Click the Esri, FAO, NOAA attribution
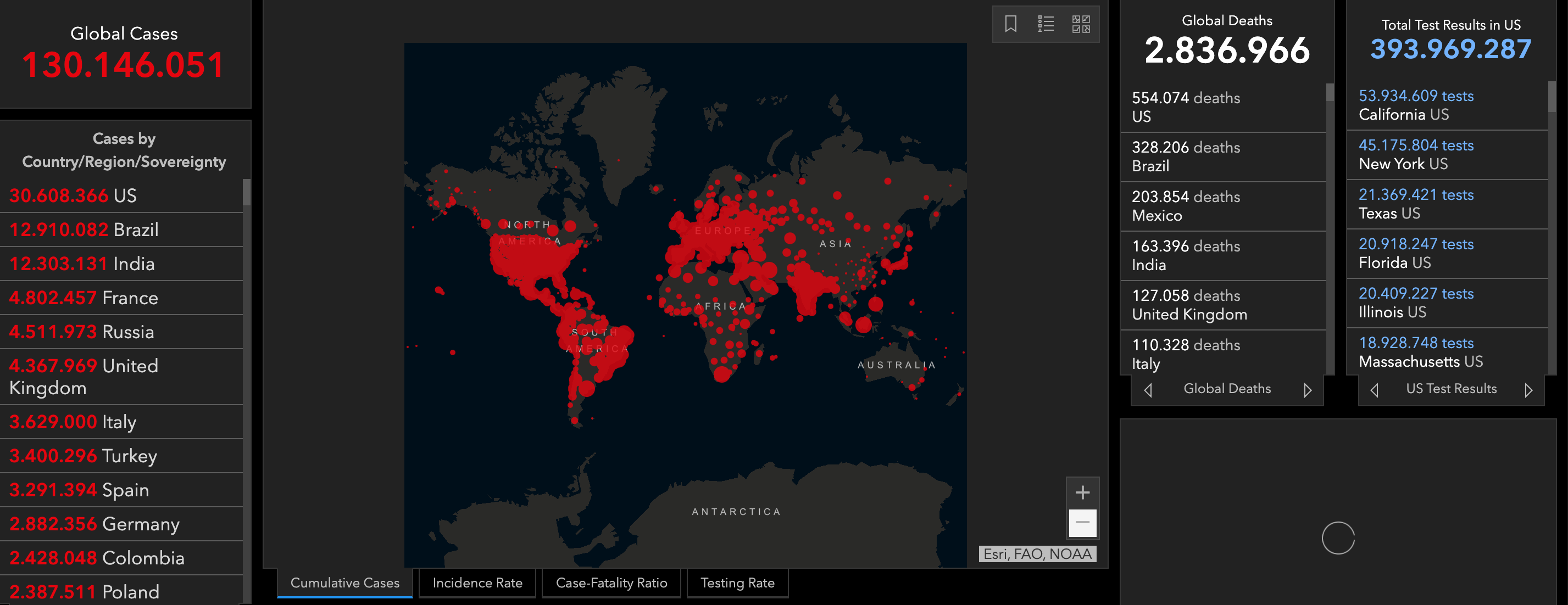The image size is (1568, 605). point(1037,554)
